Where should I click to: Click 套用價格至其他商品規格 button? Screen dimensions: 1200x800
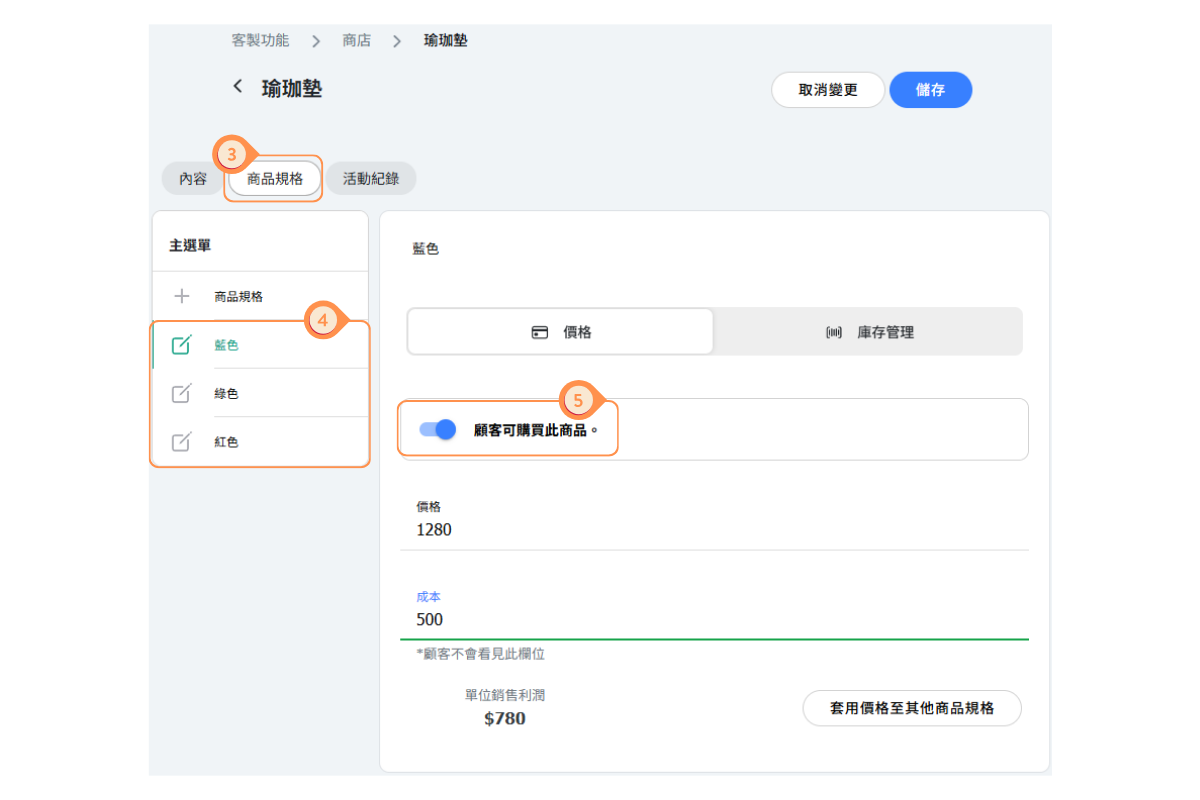[x=911, y=708]
